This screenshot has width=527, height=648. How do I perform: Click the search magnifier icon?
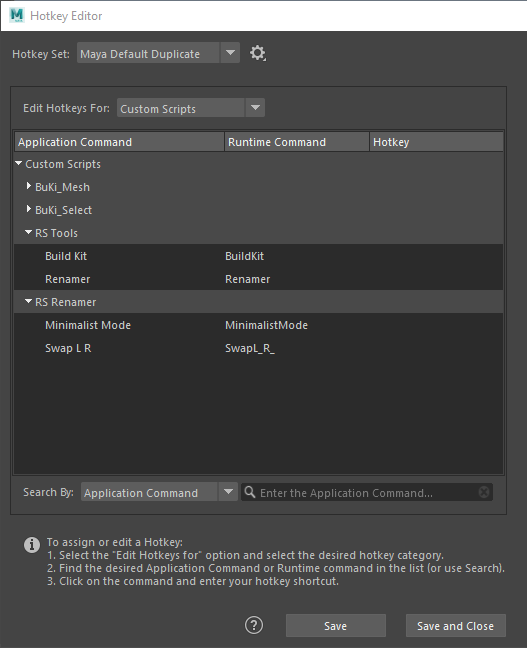[x=250, y=492]
